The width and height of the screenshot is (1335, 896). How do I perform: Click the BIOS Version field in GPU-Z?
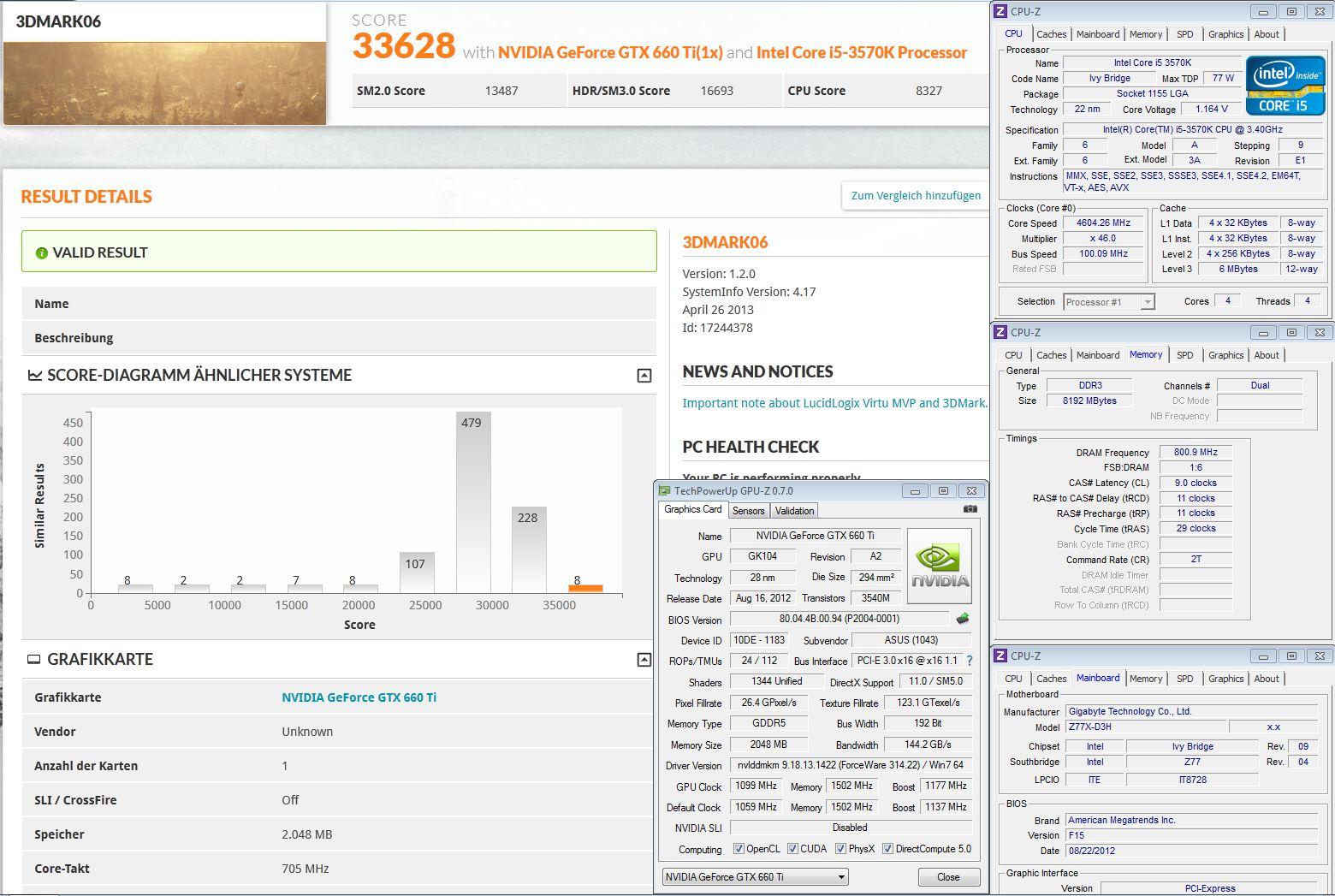click(839, 619)
